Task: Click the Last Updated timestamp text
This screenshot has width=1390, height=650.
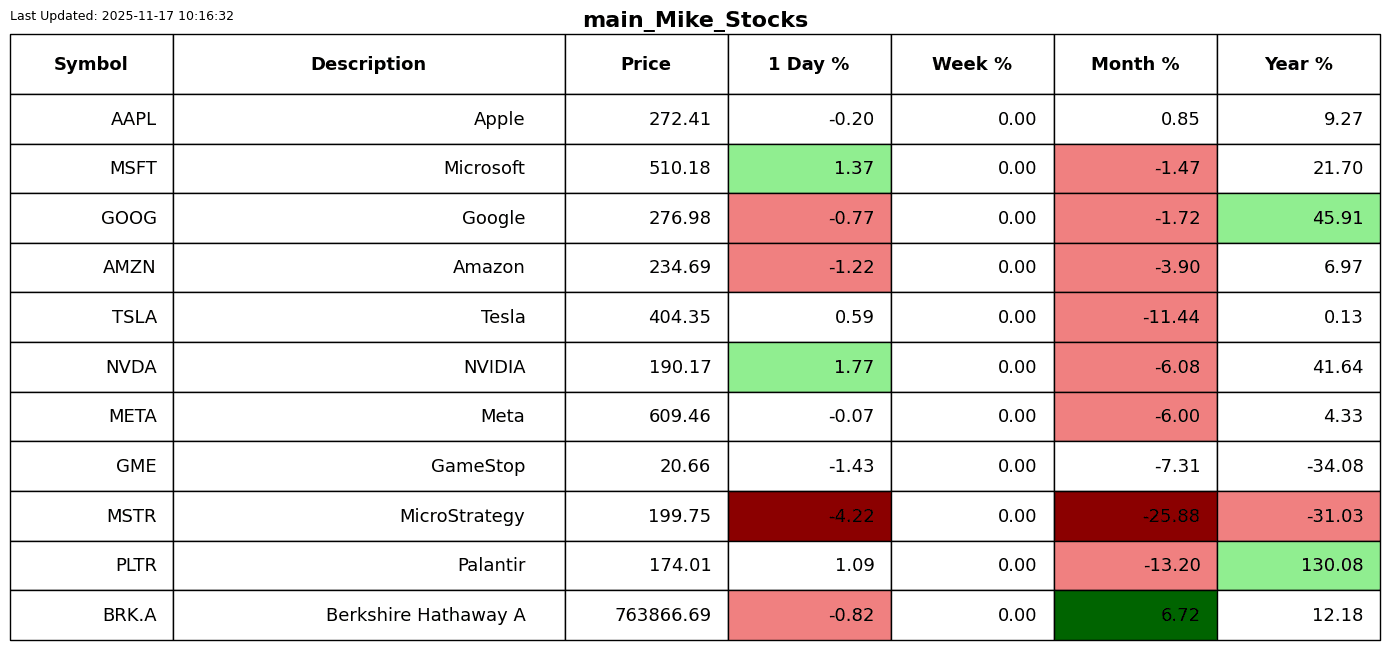Action: point(122,16)
